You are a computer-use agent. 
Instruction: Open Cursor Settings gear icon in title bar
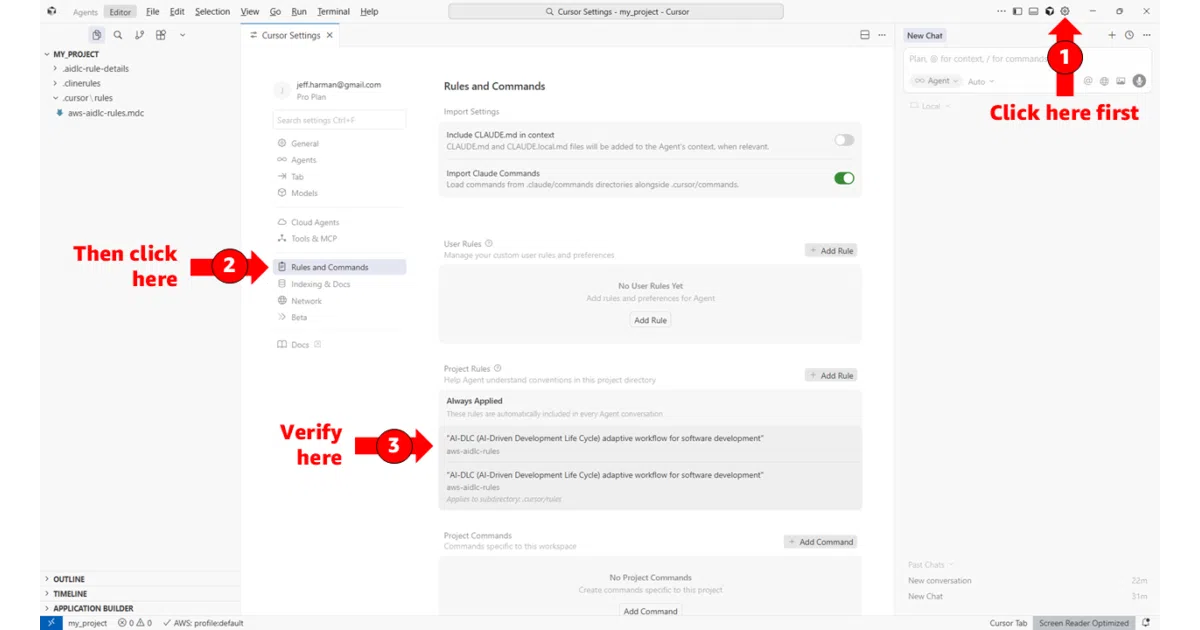1065,11
